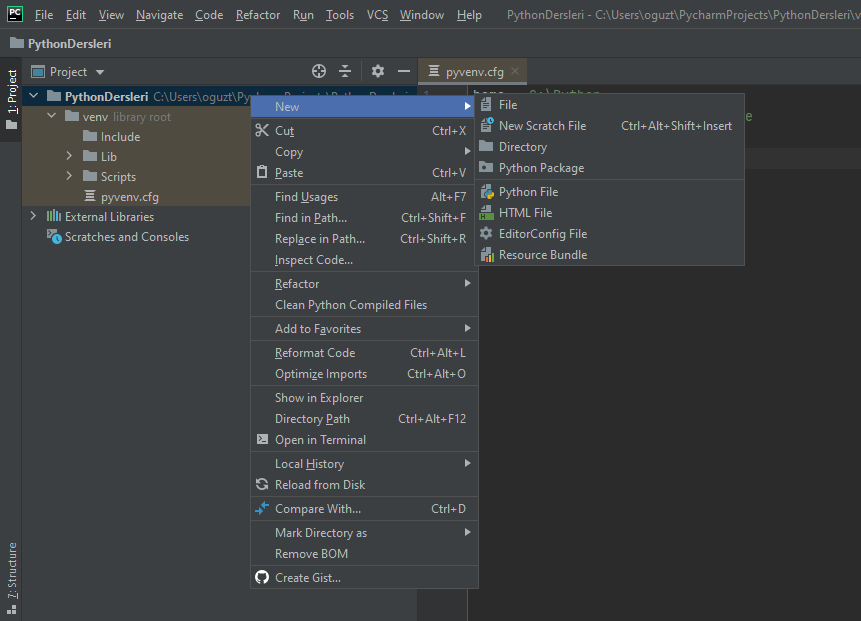Screen dimensions: 861x621
Task: Click the compare arrows icon beside Compare With
Action: 262,508
